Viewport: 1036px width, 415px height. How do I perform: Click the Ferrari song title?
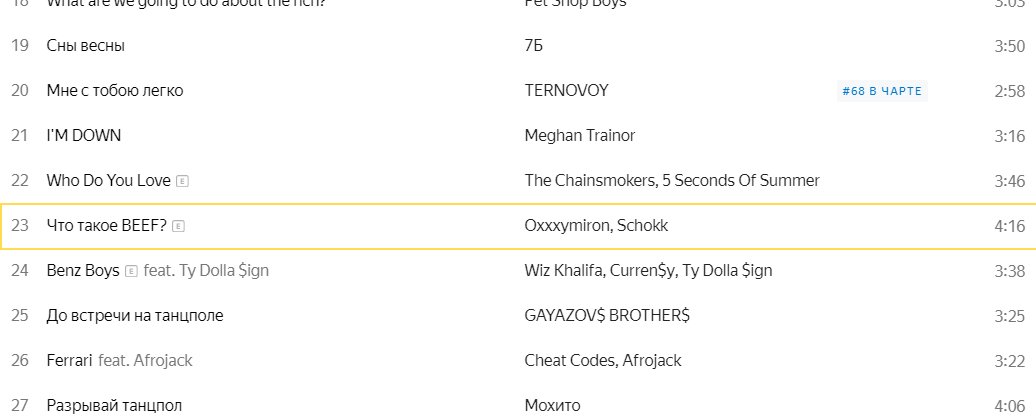tap(70, 361)
